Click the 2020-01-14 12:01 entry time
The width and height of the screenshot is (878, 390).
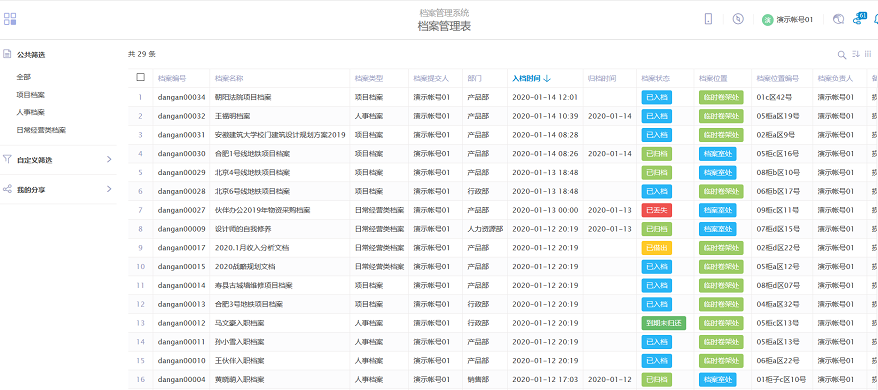545,97
